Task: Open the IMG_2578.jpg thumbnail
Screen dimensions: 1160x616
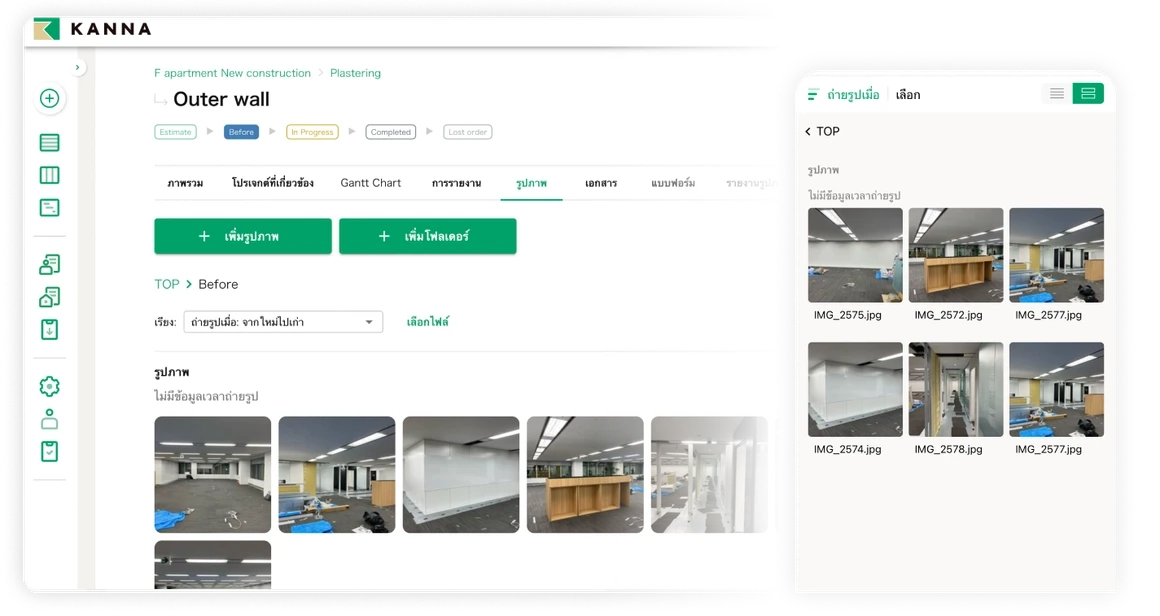Action: pos(956,389)
